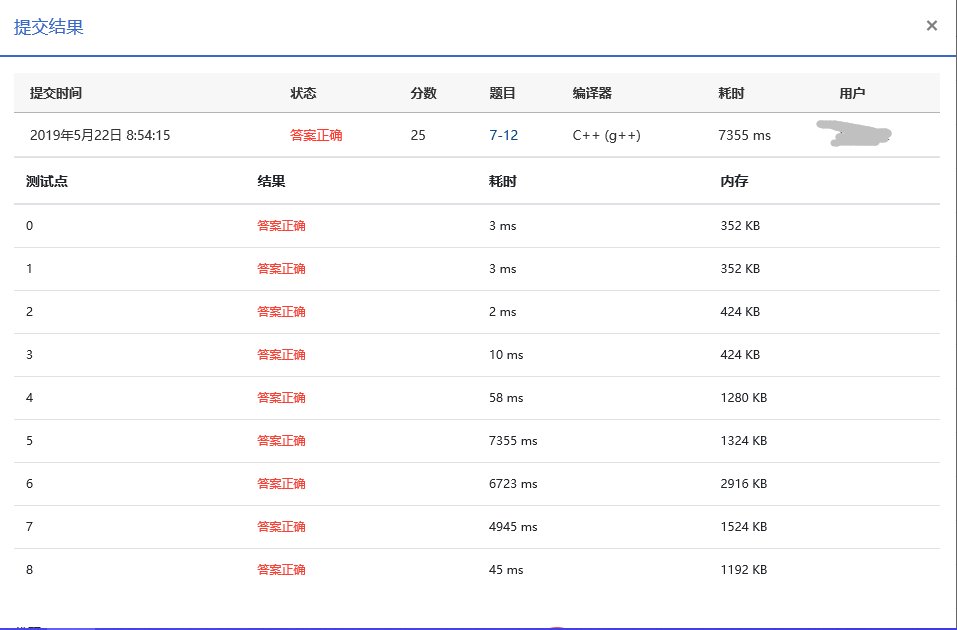
Task: Select test point number 7
Action: pyautogui.click(x=29, y=527)
